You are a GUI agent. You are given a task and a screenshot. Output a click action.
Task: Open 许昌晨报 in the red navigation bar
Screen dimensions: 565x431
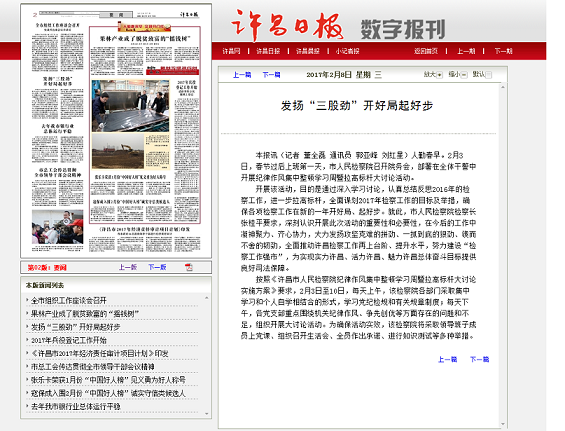pyautogui.click(x=308, y=51)
